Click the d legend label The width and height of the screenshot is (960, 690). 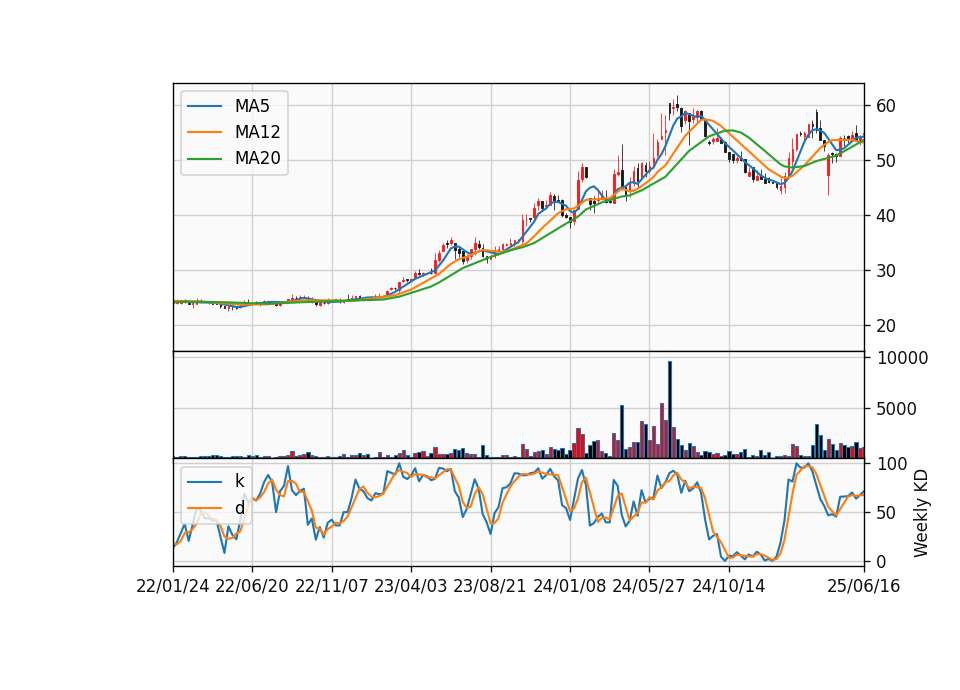coord(239,508)
